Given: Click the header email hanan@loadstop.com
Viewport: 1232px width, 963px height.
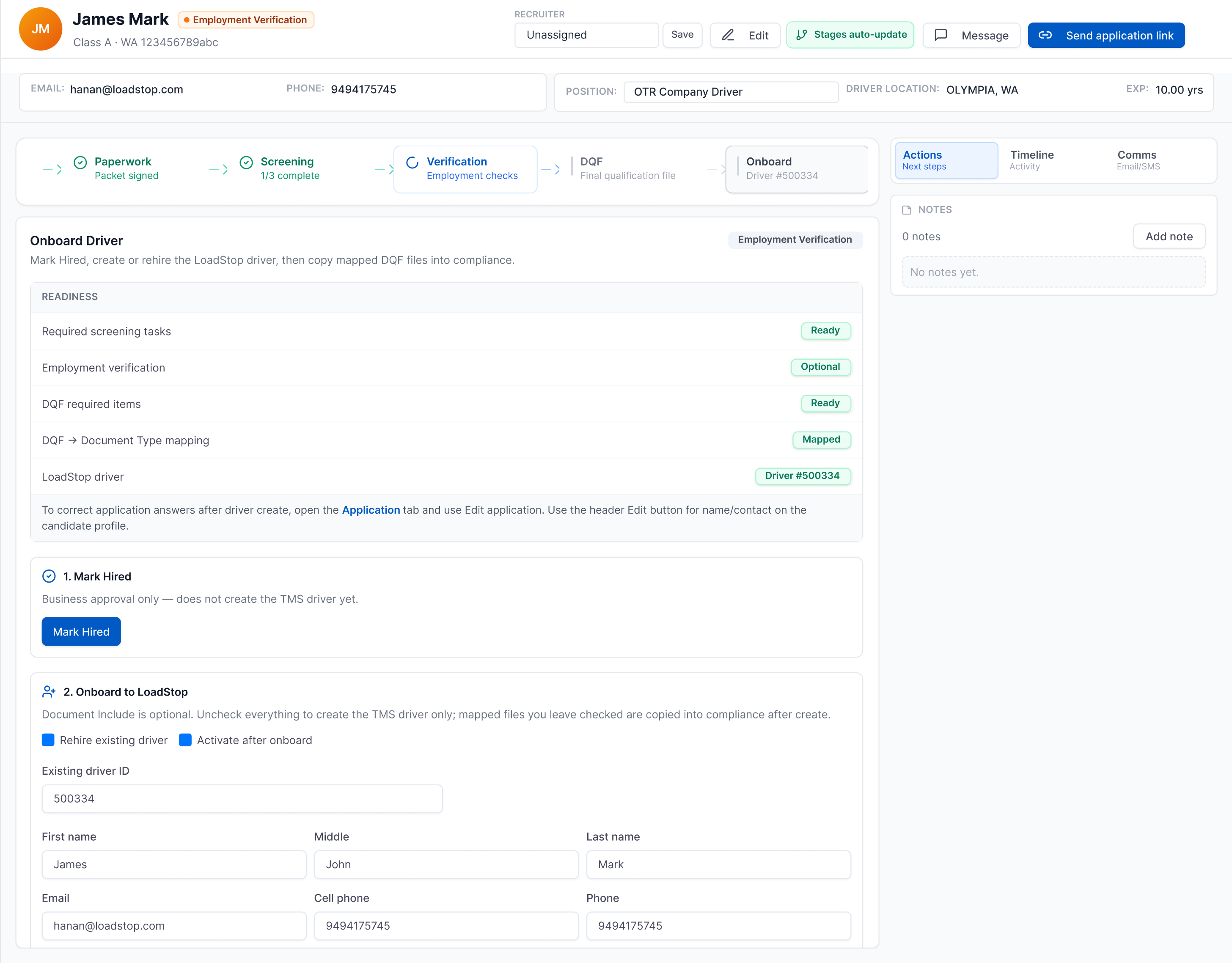Looking at the screenshot, I should [x=126, y=90].
